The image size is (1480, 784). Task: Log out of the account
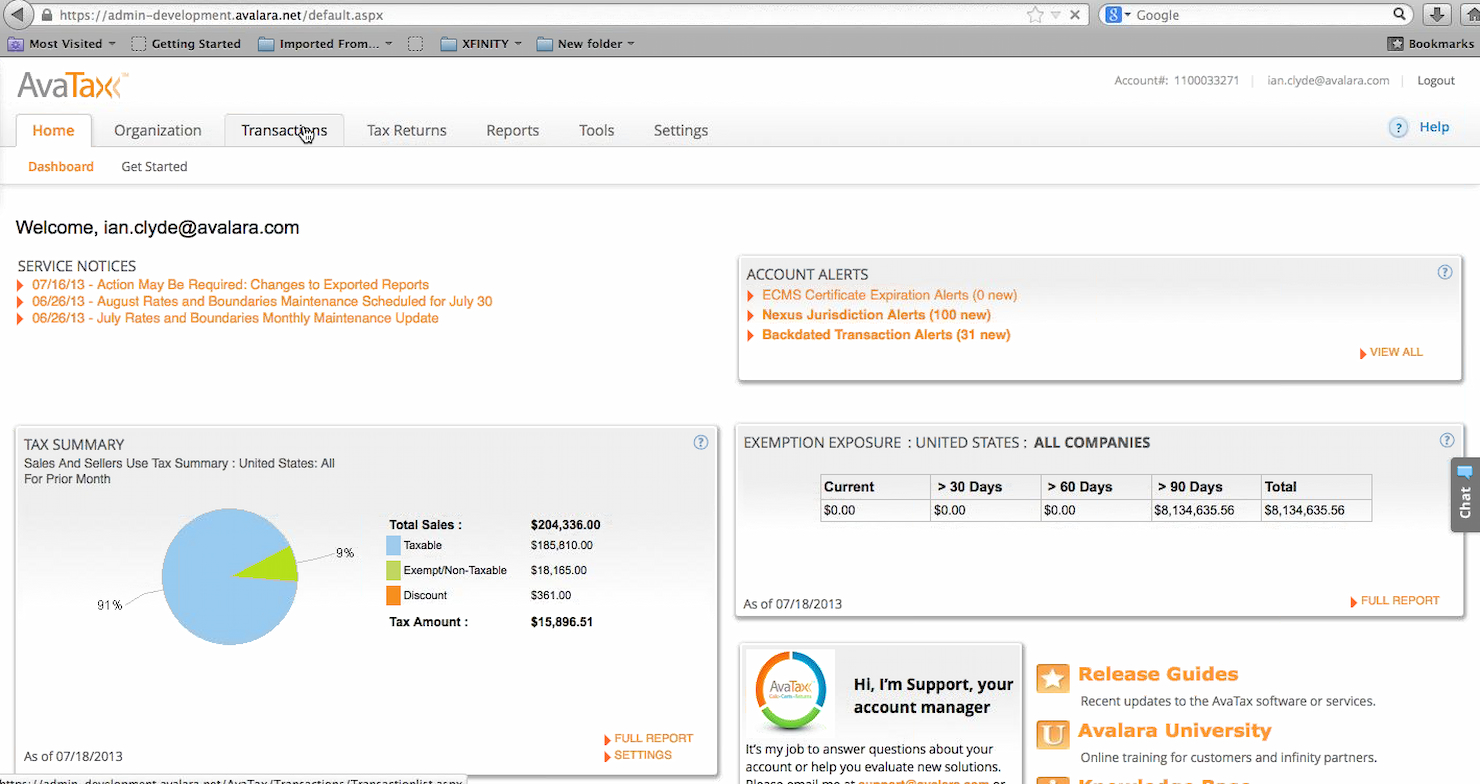[x=1436, y=81]
